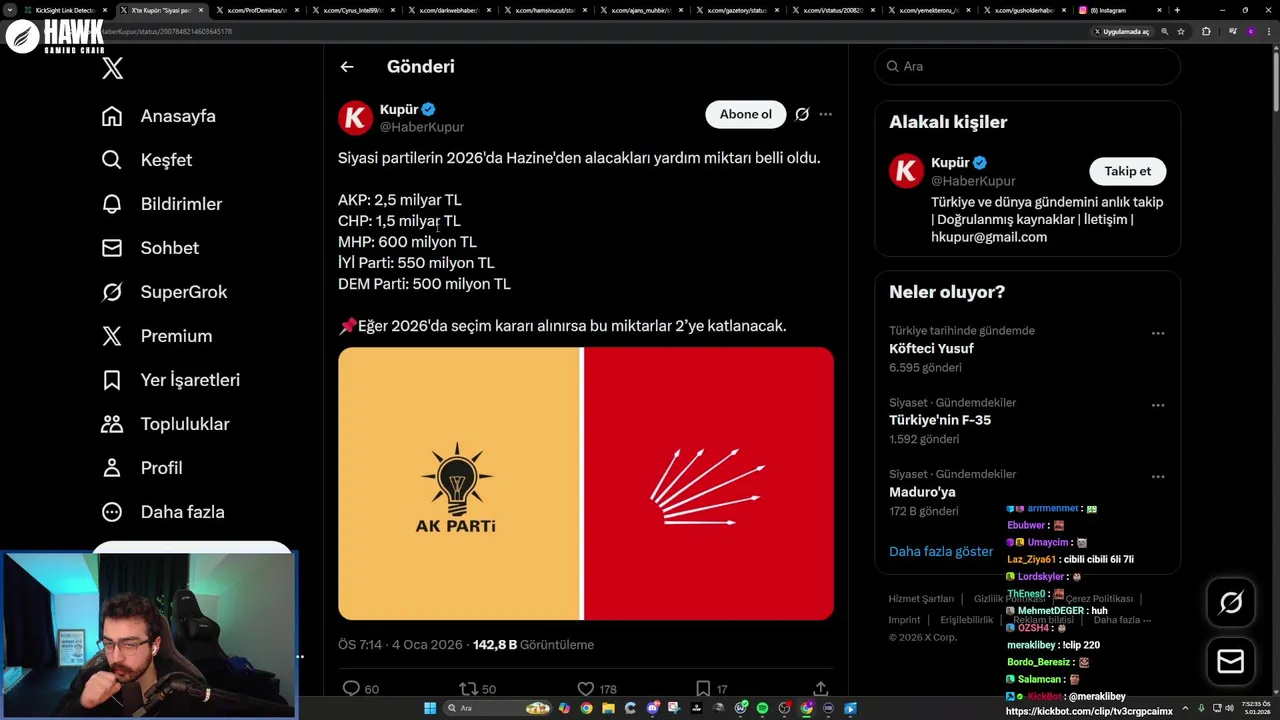Click the reply icon with 60
This screenshot has height=720, width=1280.
coord(351,689)
